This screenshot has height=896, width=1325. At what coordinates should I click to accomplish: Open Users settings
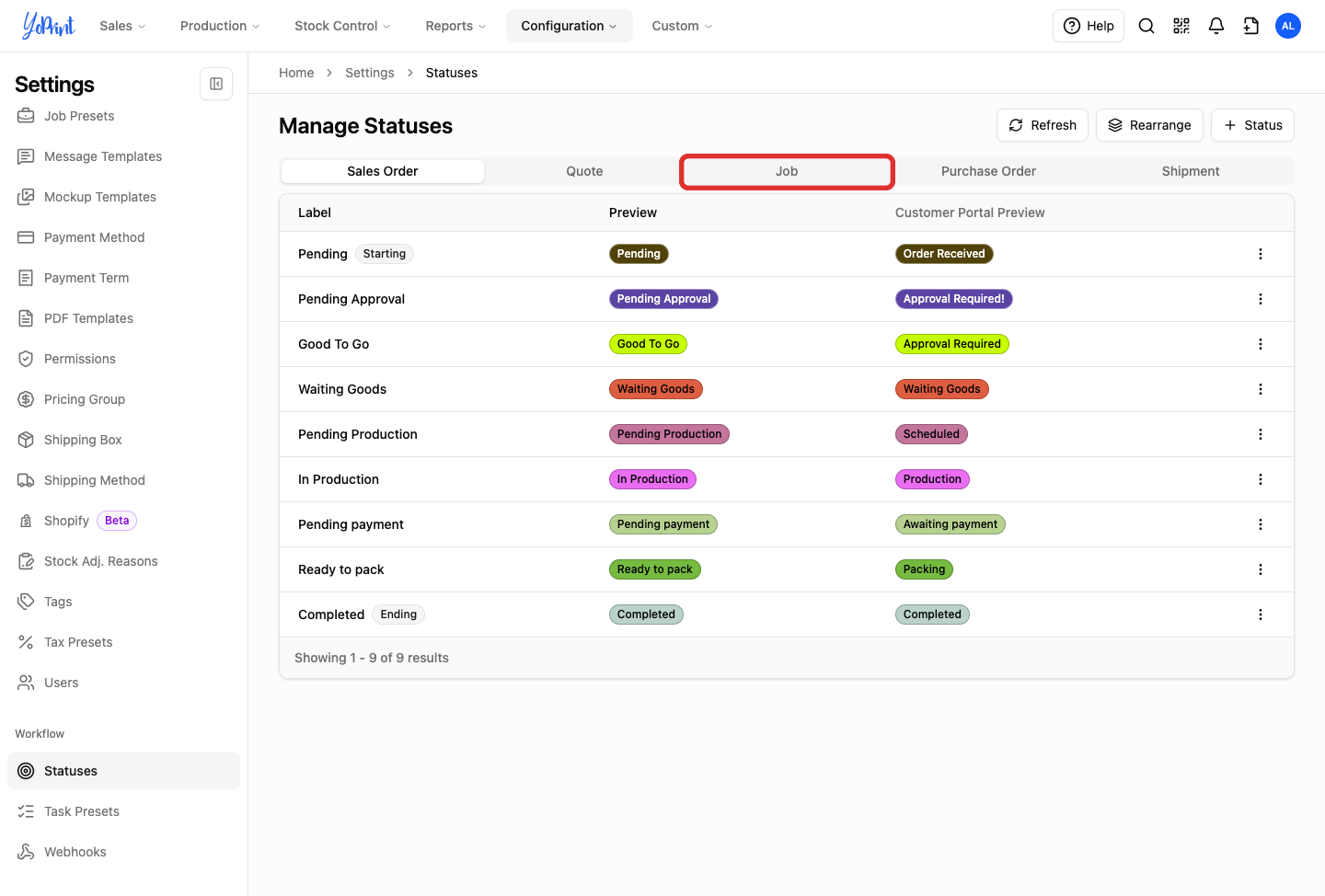(123, 683)
